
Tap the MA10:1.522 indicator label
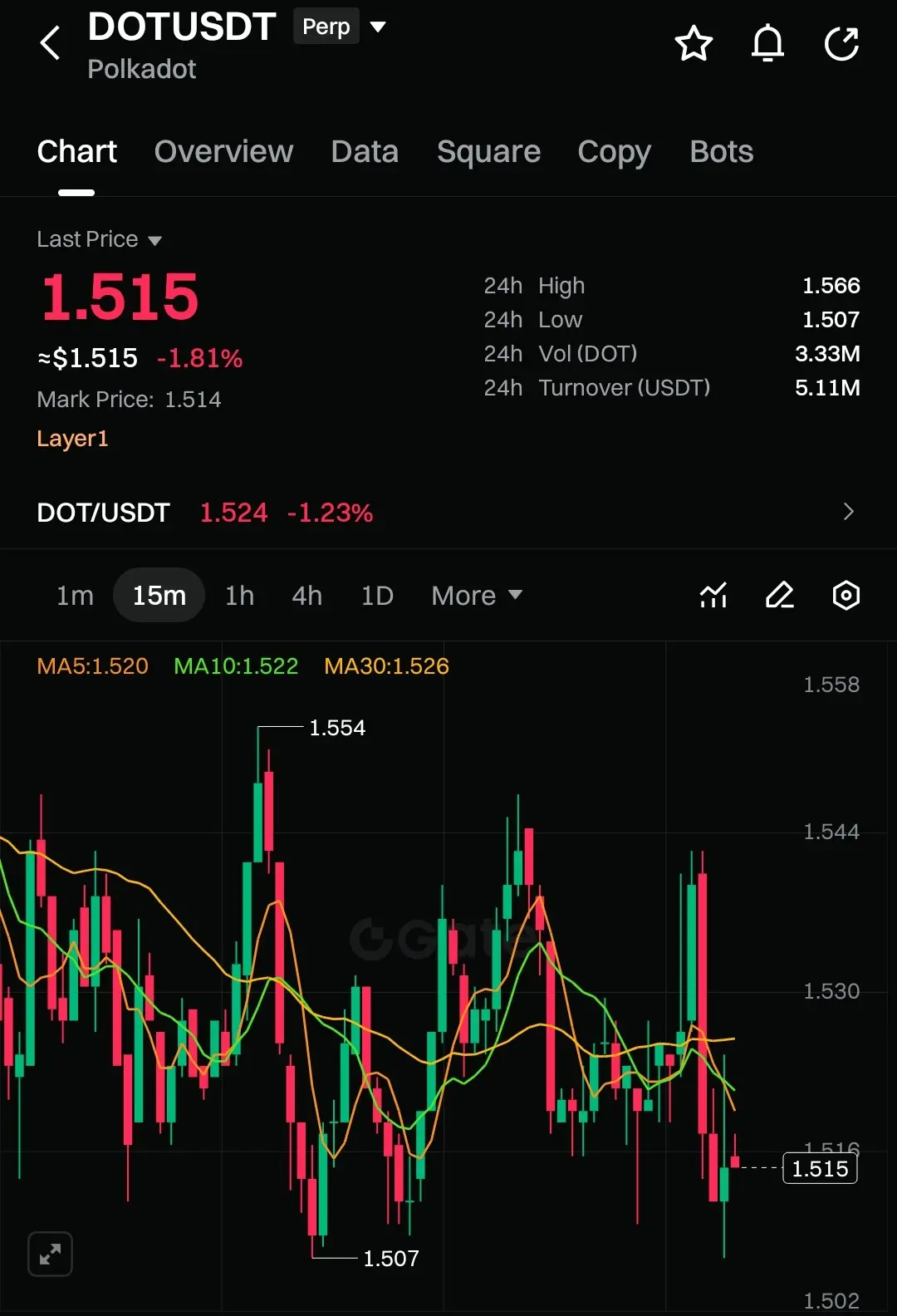tap(236, 665)
